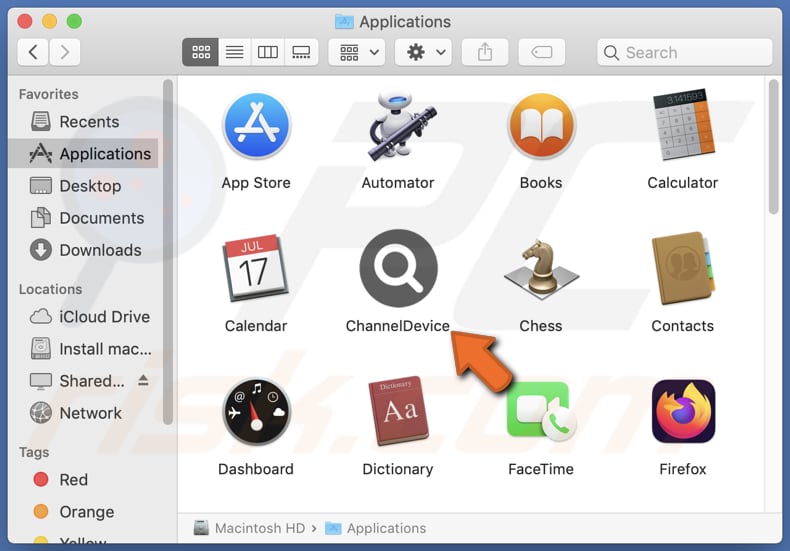Go back with the left chevron button
Viewport: 790px width, 551px height.
pos(33,52)
